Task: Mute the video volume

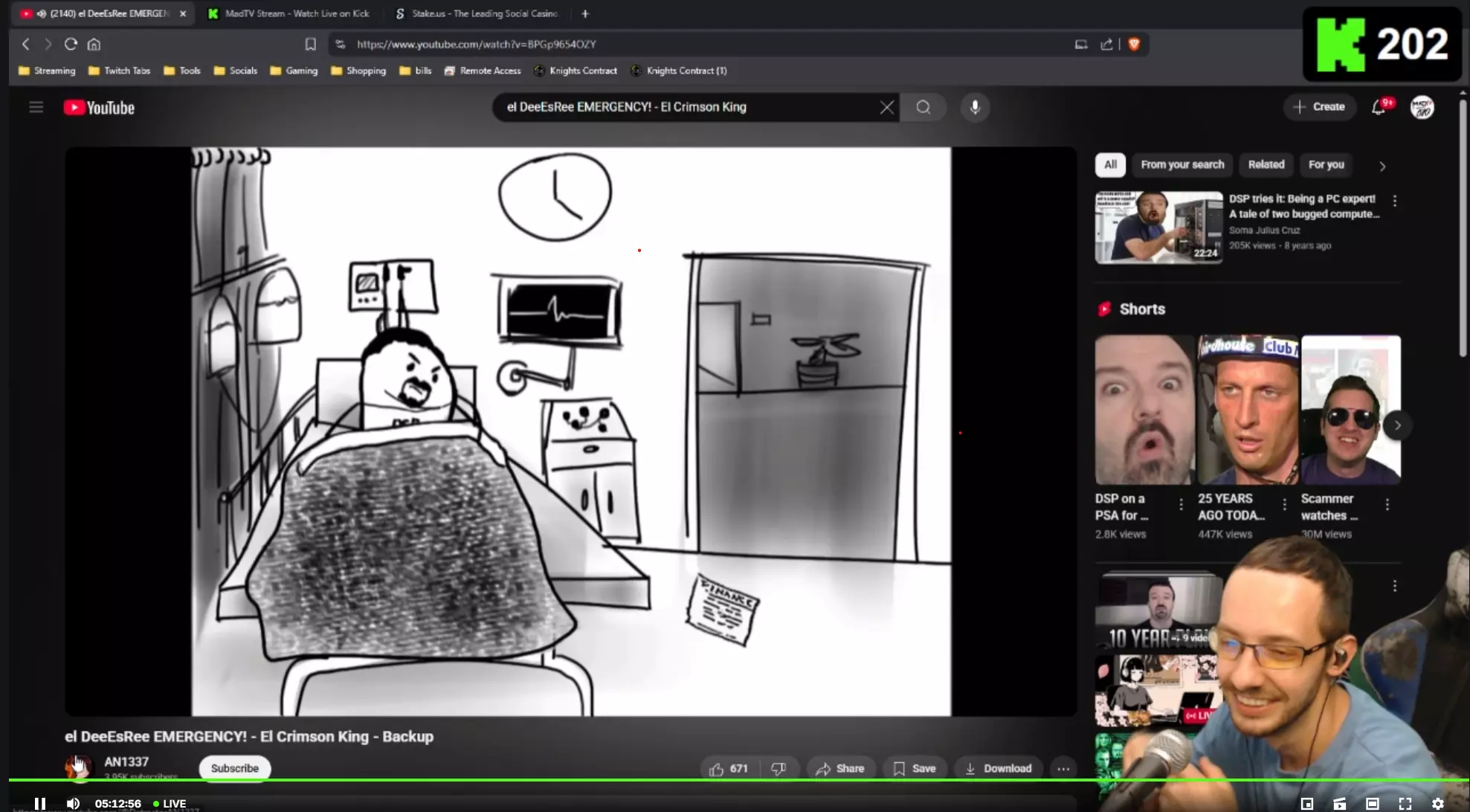Action: point(73,803)
